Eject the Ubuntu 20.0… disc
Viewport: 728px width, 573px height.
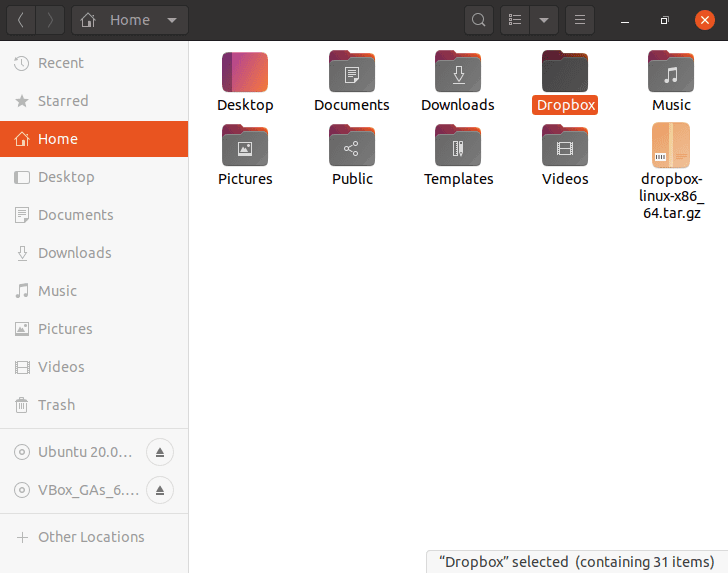[x=160, y=452]
